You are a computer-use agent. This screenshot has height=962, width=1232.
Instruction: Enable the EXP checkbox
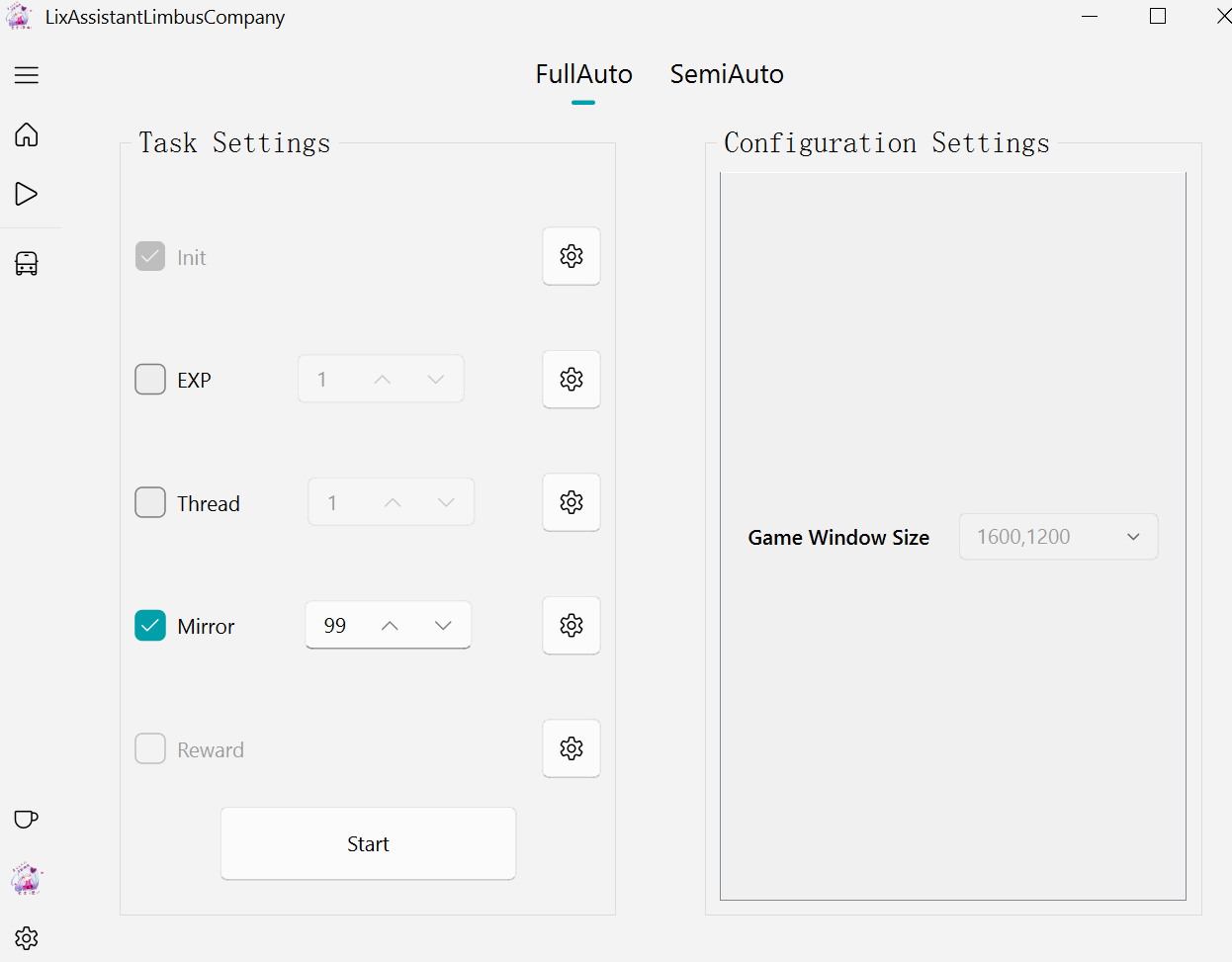[150, 380]
